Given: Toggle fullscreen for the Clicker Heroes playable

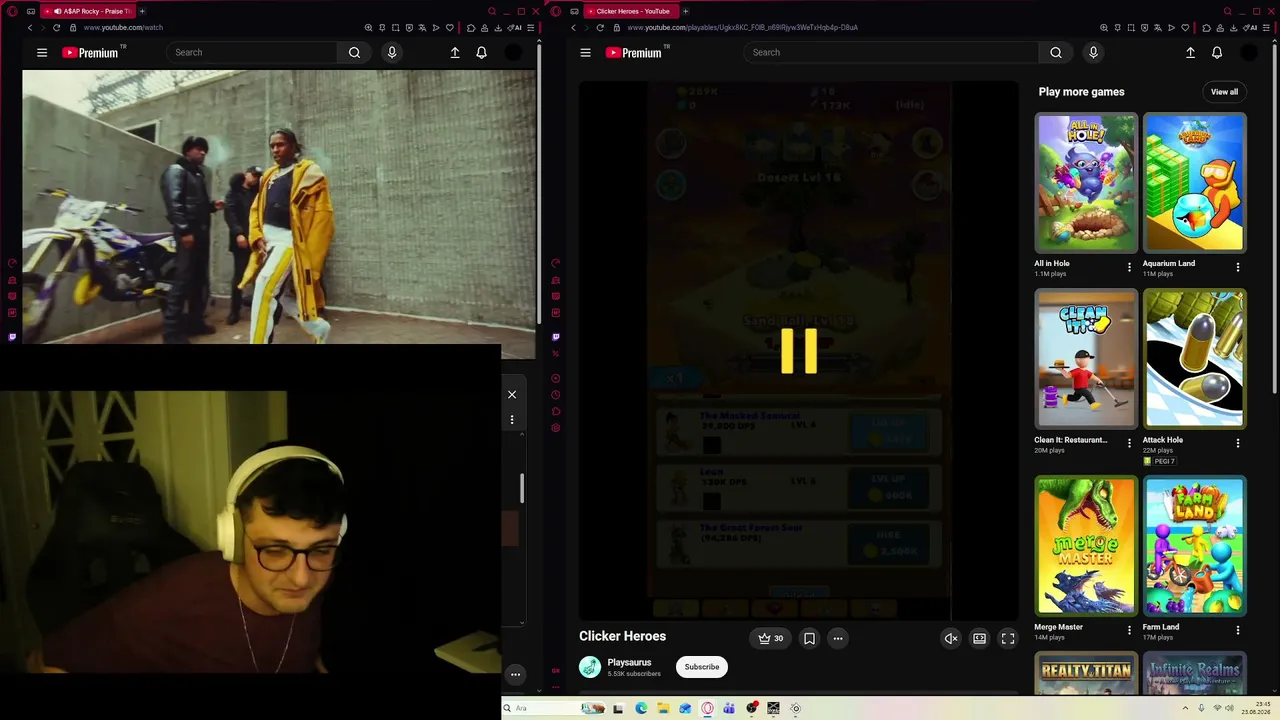Looking at the screenshot, I should coord(1008,638).
